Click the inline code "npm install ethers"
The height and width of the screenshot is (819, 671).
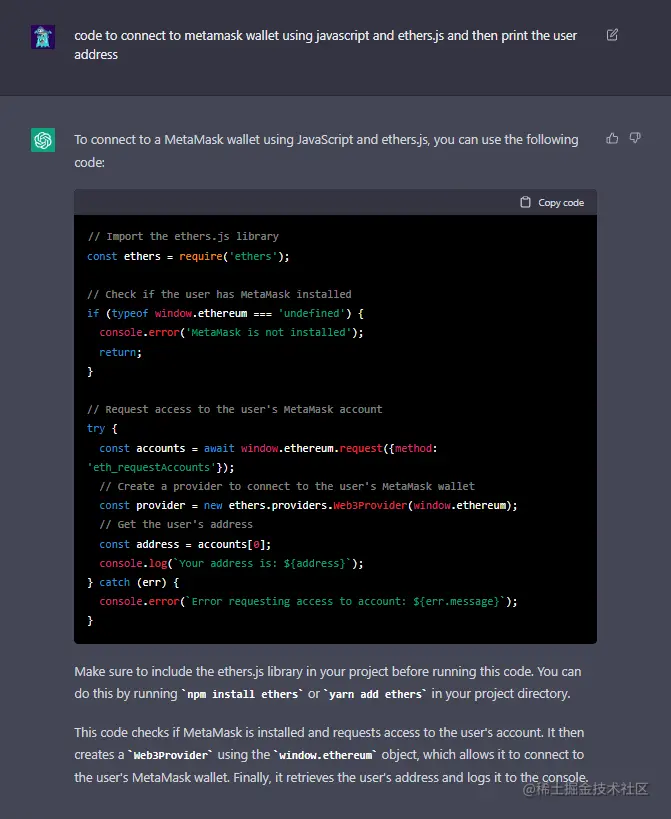pyautogui.click(x=242, y=694)
